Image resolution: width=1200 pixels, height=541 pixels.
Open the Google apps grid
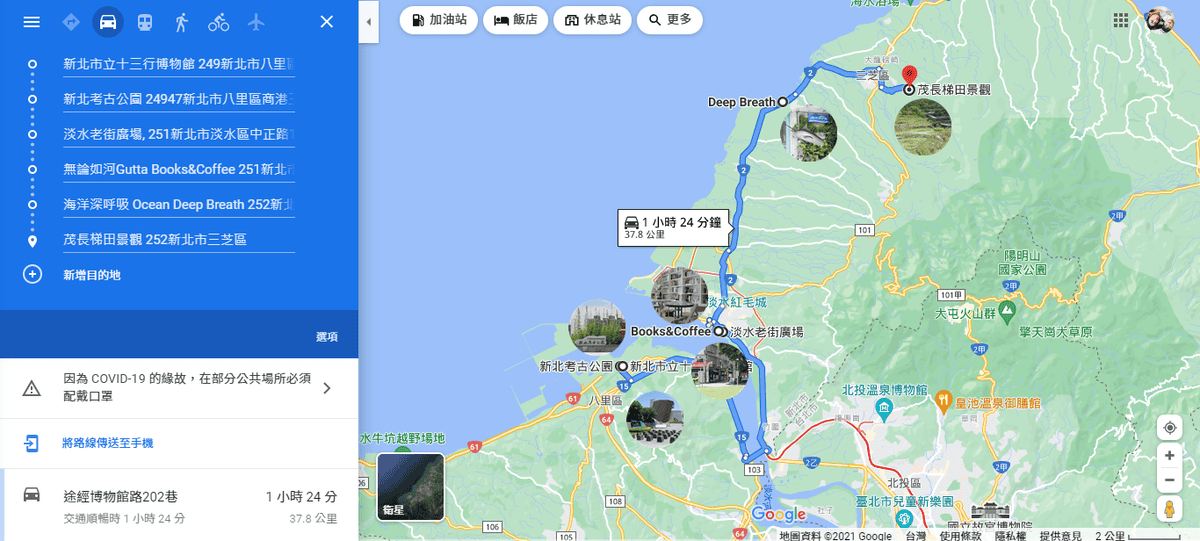(1121, 20)
